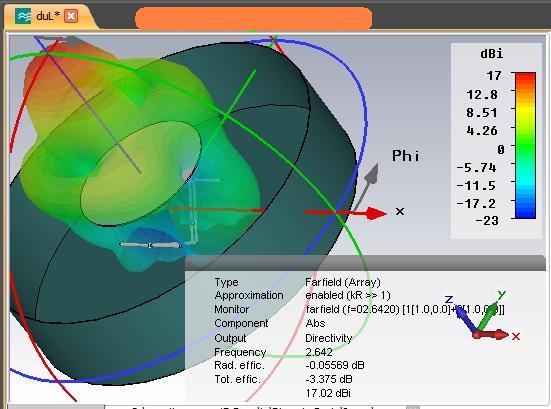This screenshot has height=409, width=551.
Task: Click the red x-axis arrowhead
Action: pyautogui.click(x=376, y=213)
